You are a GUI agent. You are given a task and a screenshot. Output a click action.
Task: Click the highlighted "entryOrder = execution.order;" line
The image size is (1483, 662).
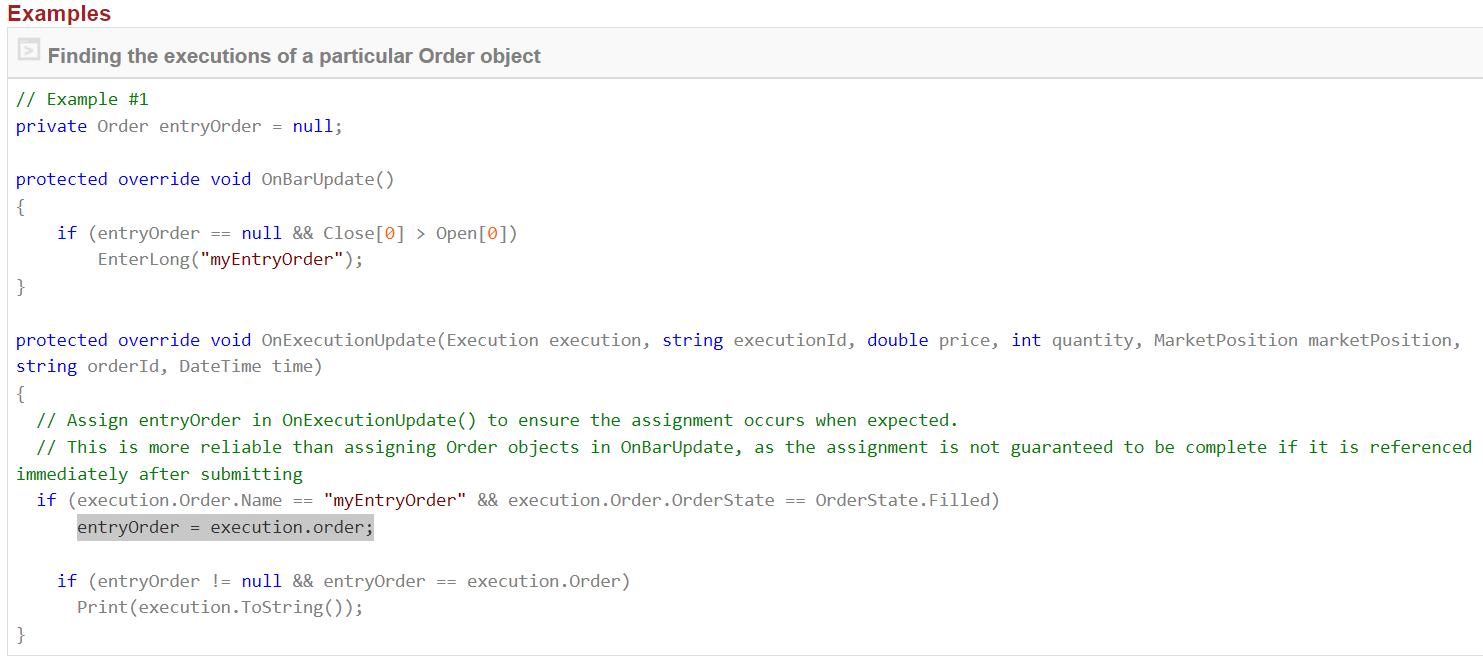pos(225,527)
